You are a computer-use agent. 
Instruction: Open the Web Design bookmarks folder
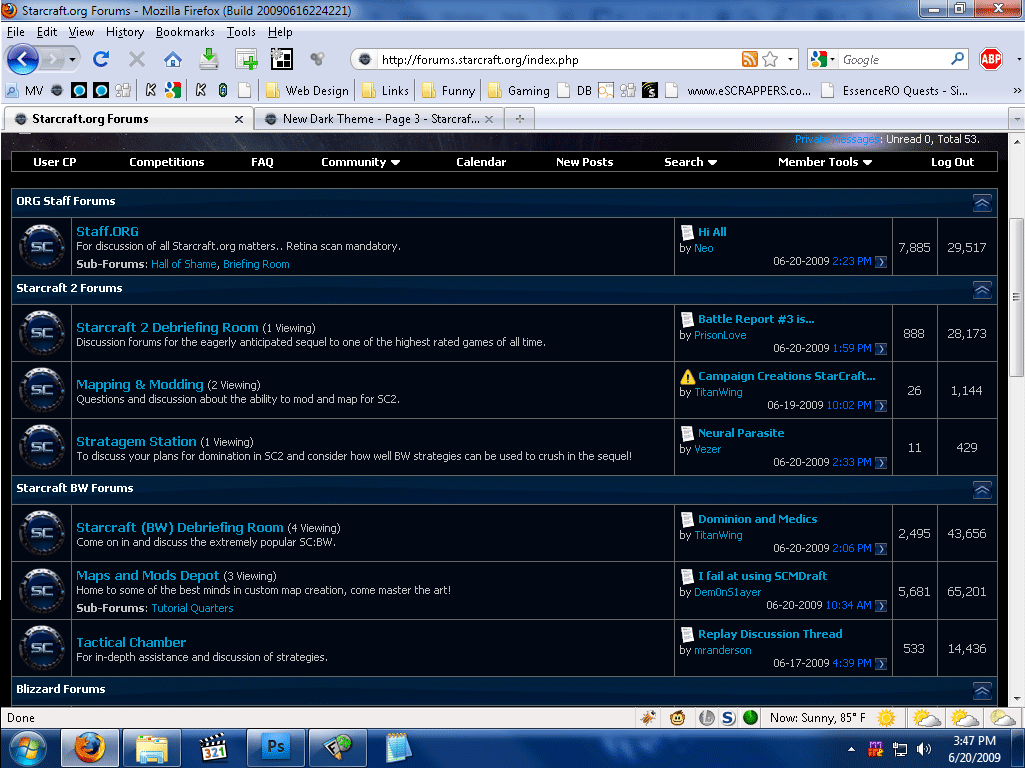(x=307, y=91)
